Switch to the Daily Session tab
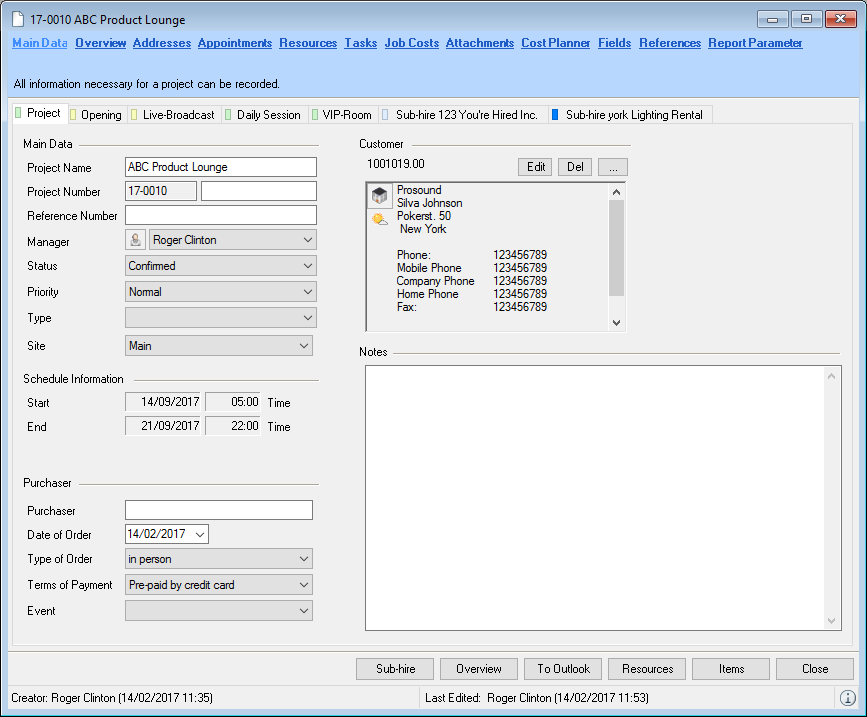867x717 pixels. coord(267,115)
